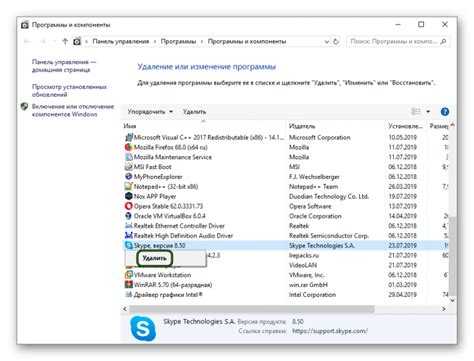Image resolution: width=474 pixels, height=361 pixels.
Task: Click the Windows features shield icon
Action: pyautogui.click(x=24, y=107)
